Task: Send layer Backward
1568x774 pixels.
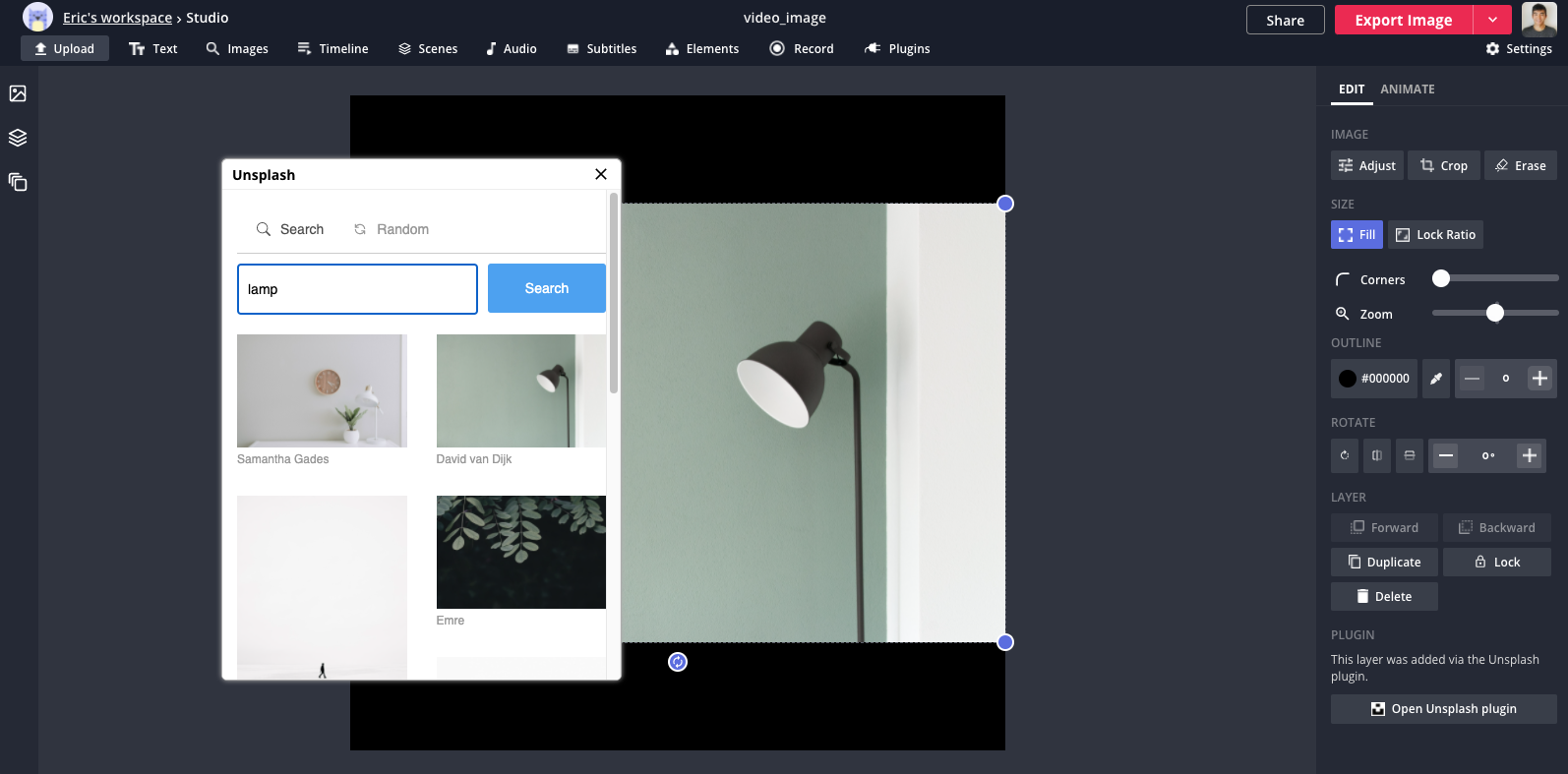Action: pos(1497,527)
